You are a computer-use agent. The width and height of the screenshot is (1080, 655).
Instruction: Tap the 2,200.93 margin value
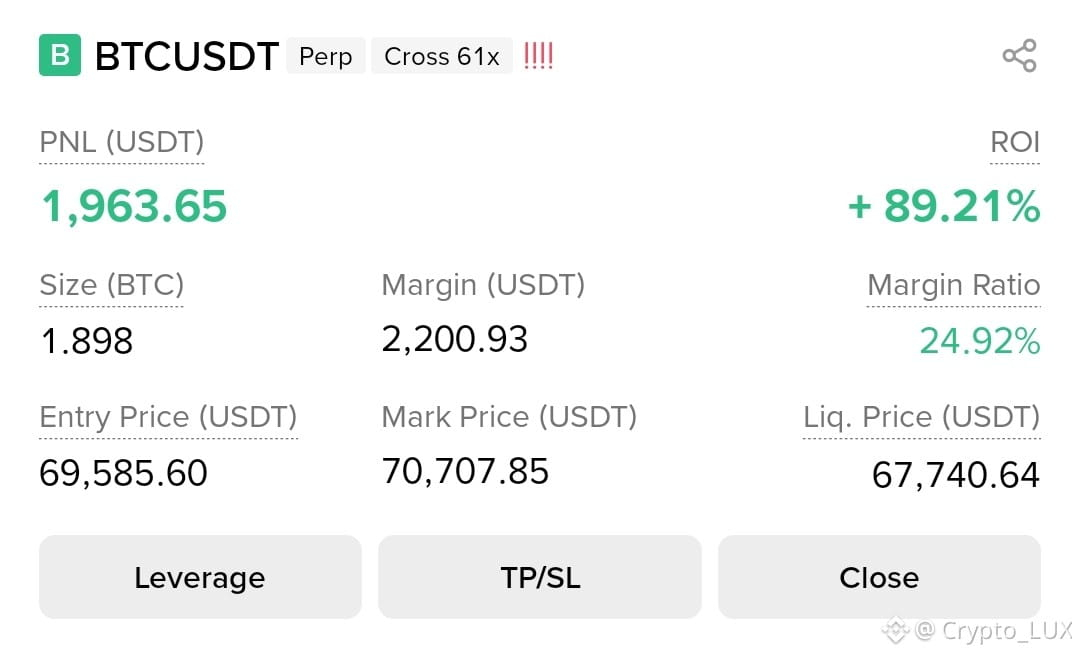pos(455,339)
